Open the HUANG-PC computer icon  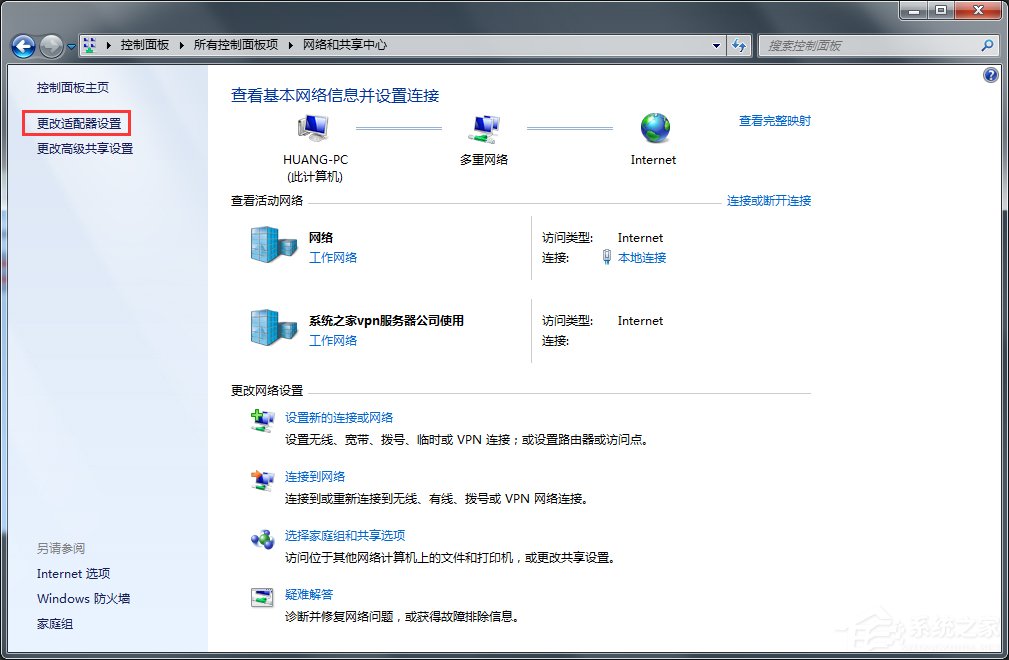(x=313, y=125)
